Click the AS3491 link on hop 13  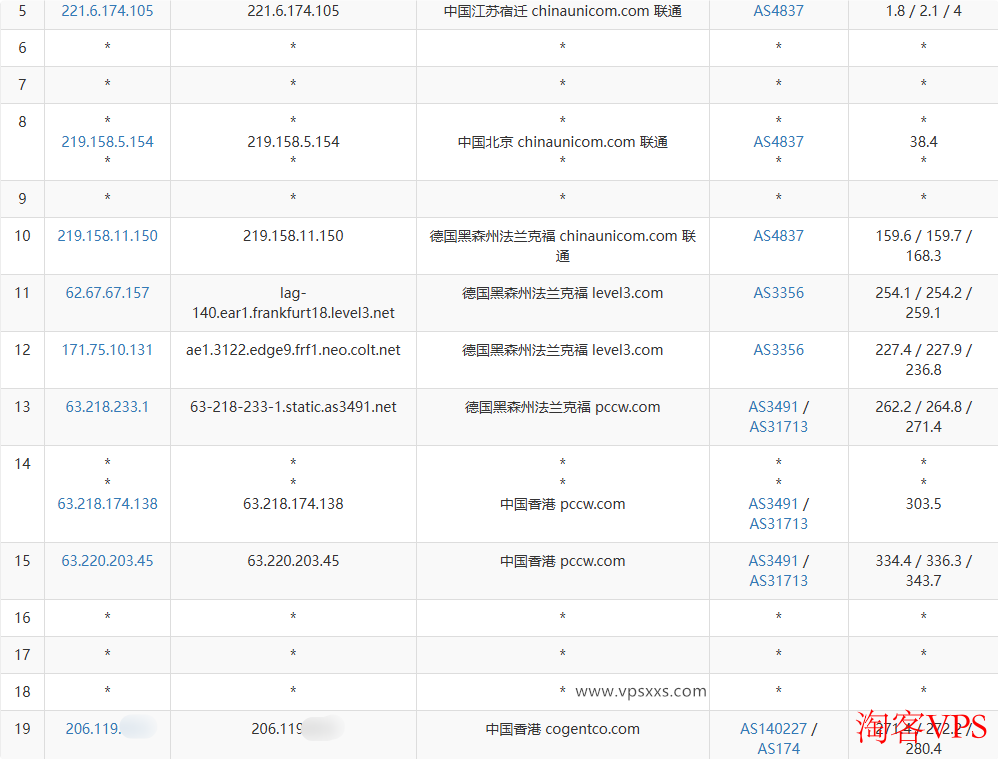771,406
